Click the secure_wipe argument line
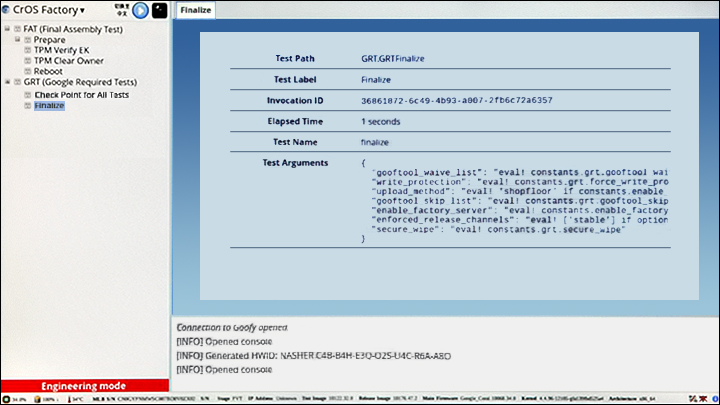720x405 pixels. click(x=499, y=229)
